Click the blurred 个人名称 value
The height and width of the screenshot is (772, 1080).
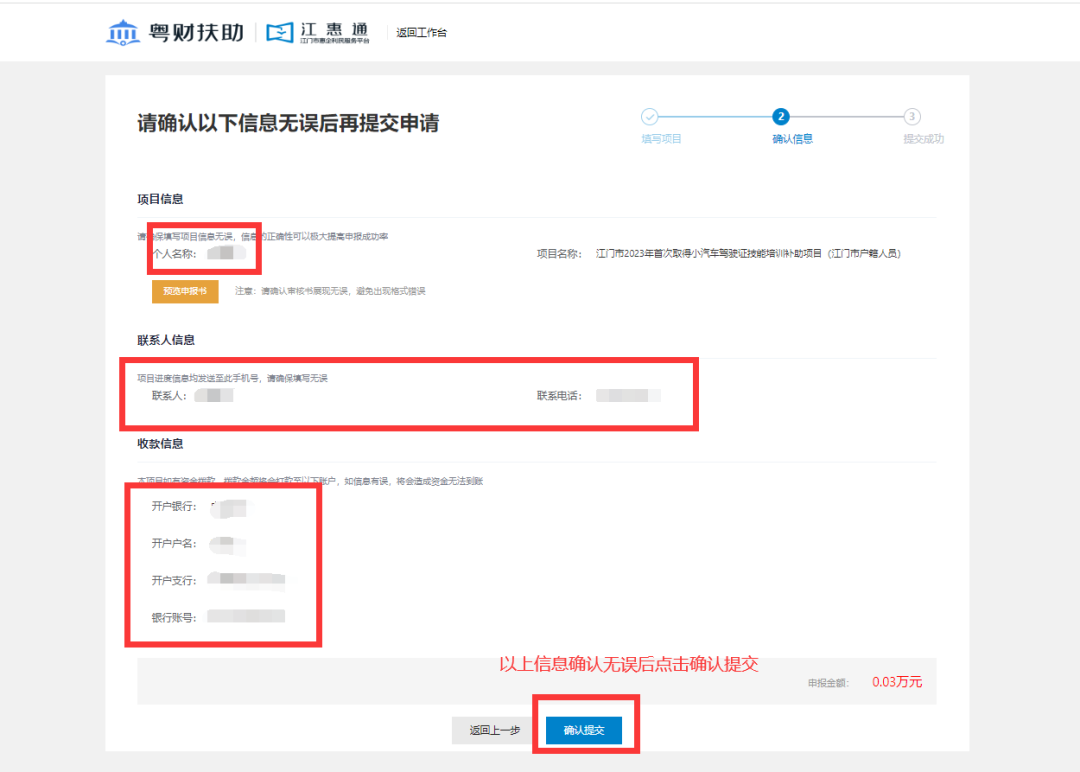226,254
